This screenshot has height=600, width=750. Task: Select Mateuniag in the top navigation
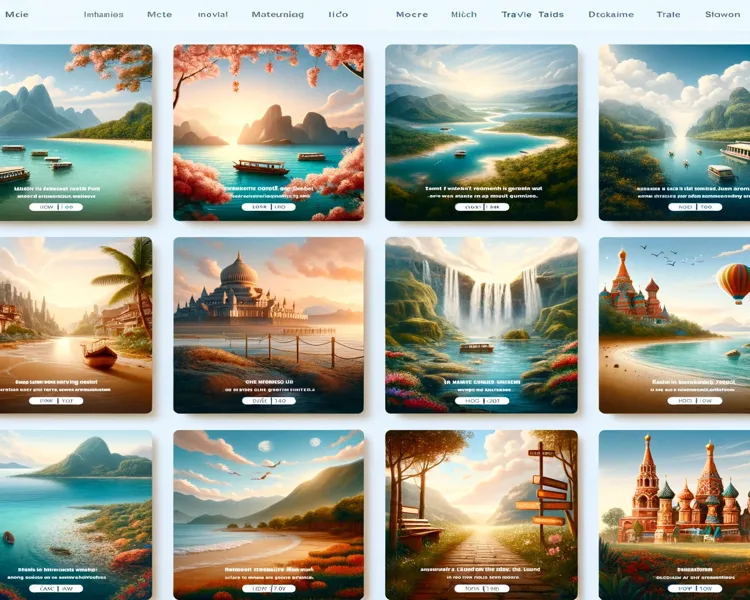click(276, 15)
